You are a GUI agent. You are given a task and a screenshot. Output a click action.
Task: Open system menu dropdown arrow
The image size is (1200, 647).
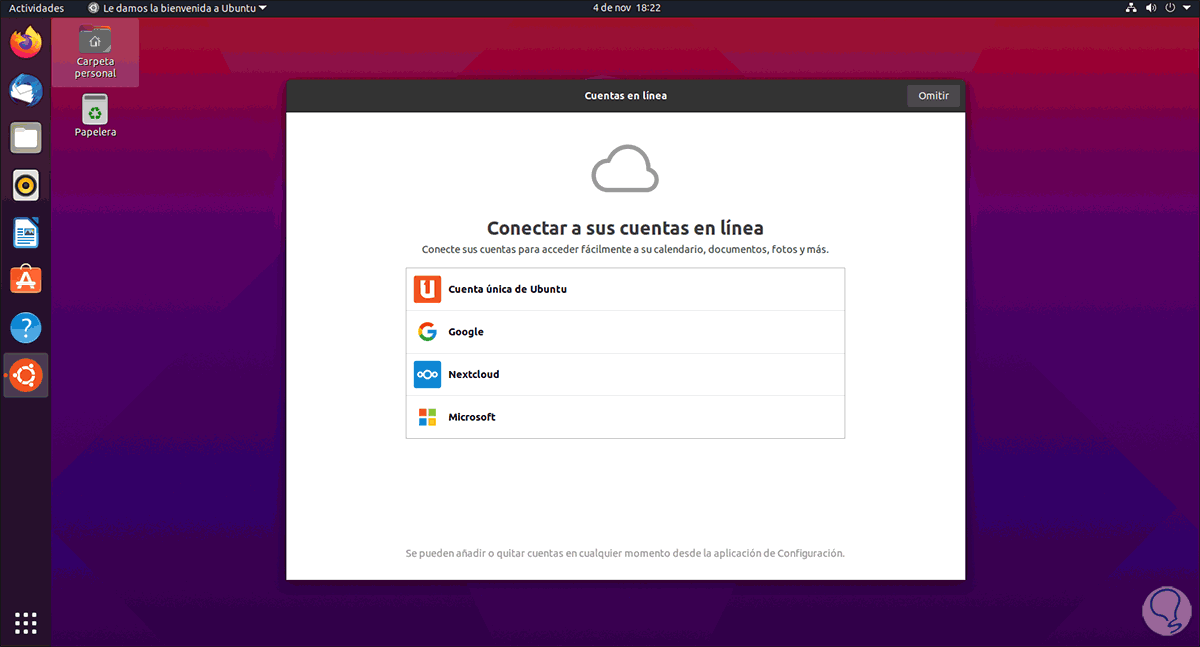coord(1188,8)
